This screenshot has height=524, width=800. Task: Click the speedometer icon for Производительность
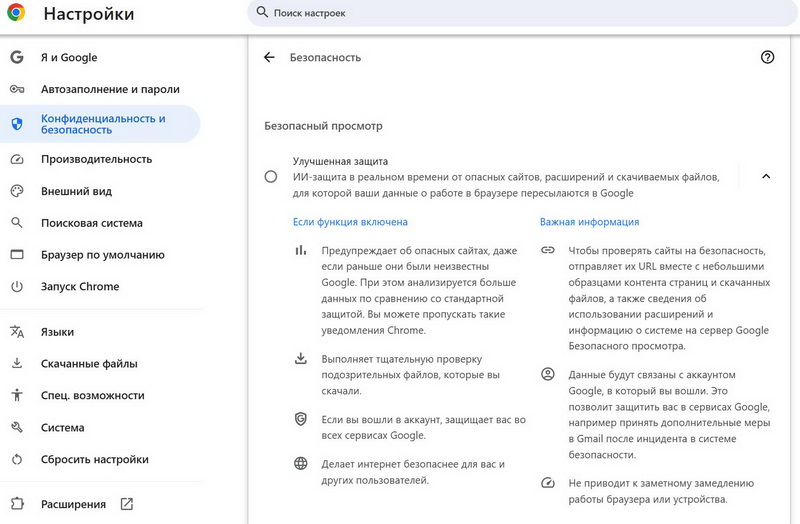17,159
